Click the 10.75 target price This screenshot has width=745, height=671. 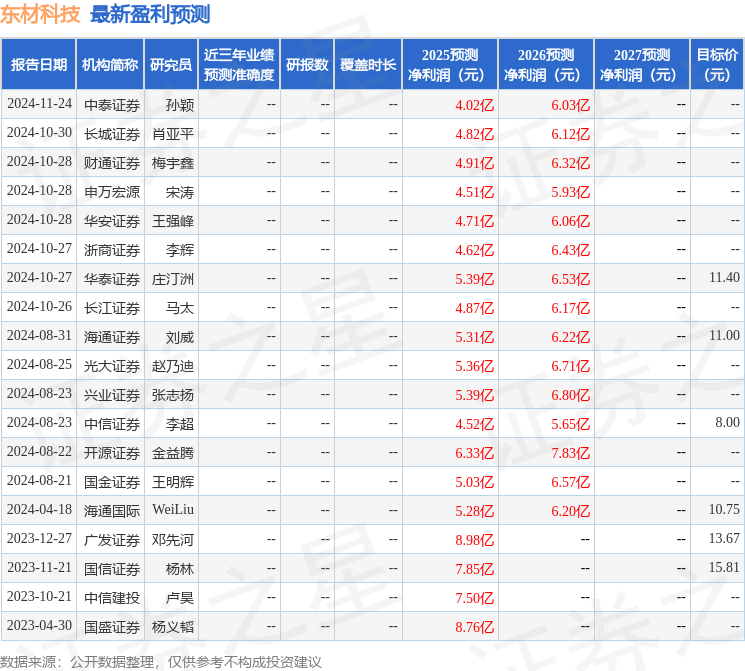click(x=725, y=509)
